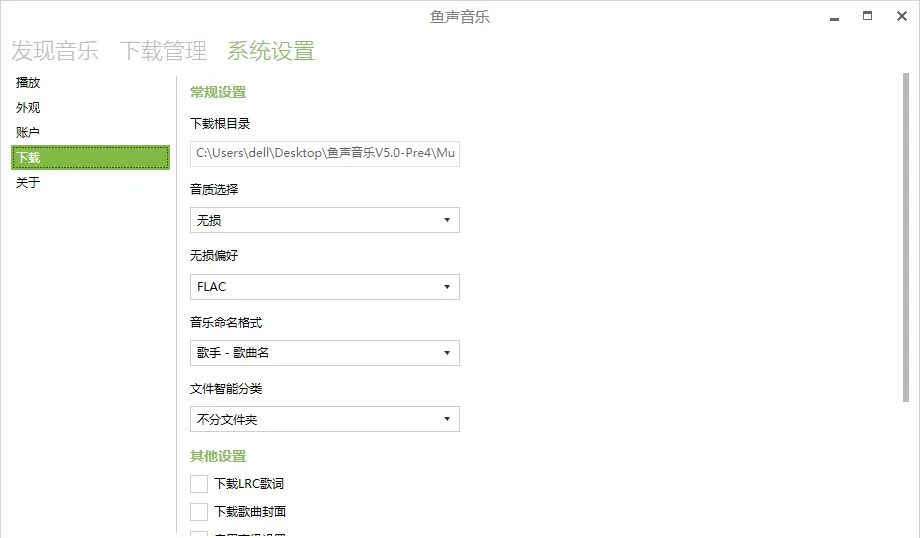Open the 音乐命名格式 combo box

(324, 353)
